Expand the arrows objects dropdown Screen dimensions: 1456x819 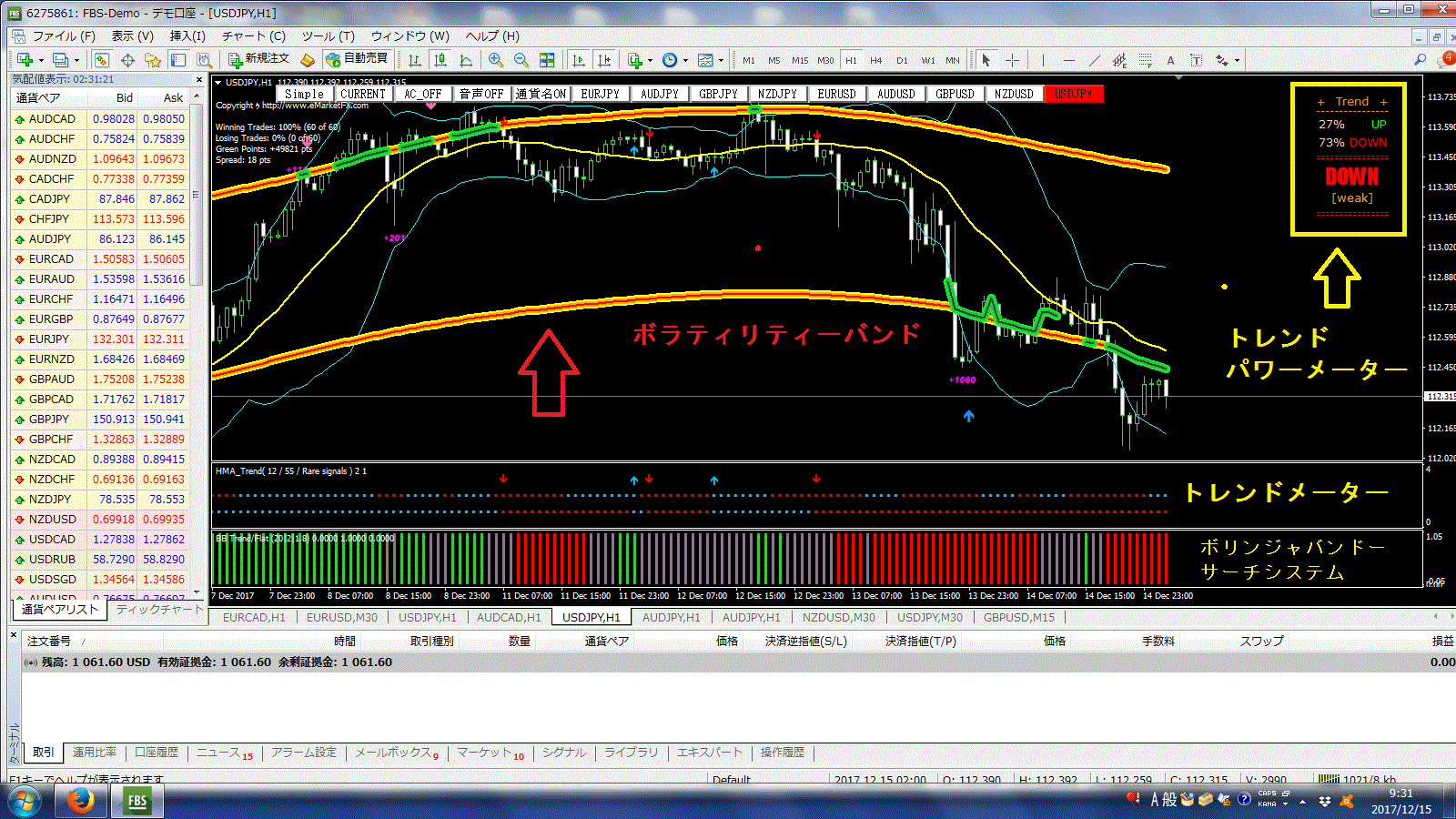[1237, 61]
